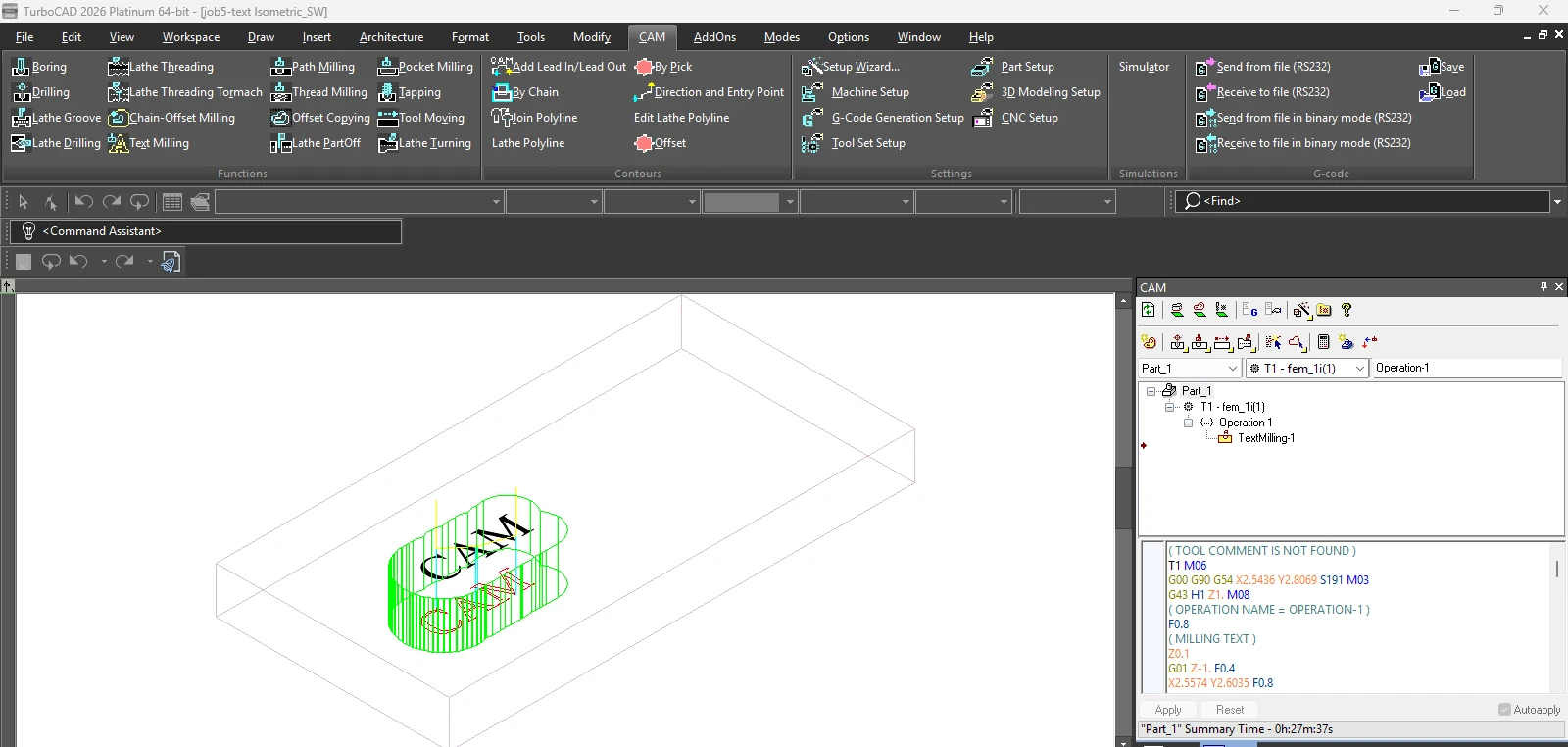Toggle the Autoapply checkbox

pyautogui.click(x=1504, y=710)
